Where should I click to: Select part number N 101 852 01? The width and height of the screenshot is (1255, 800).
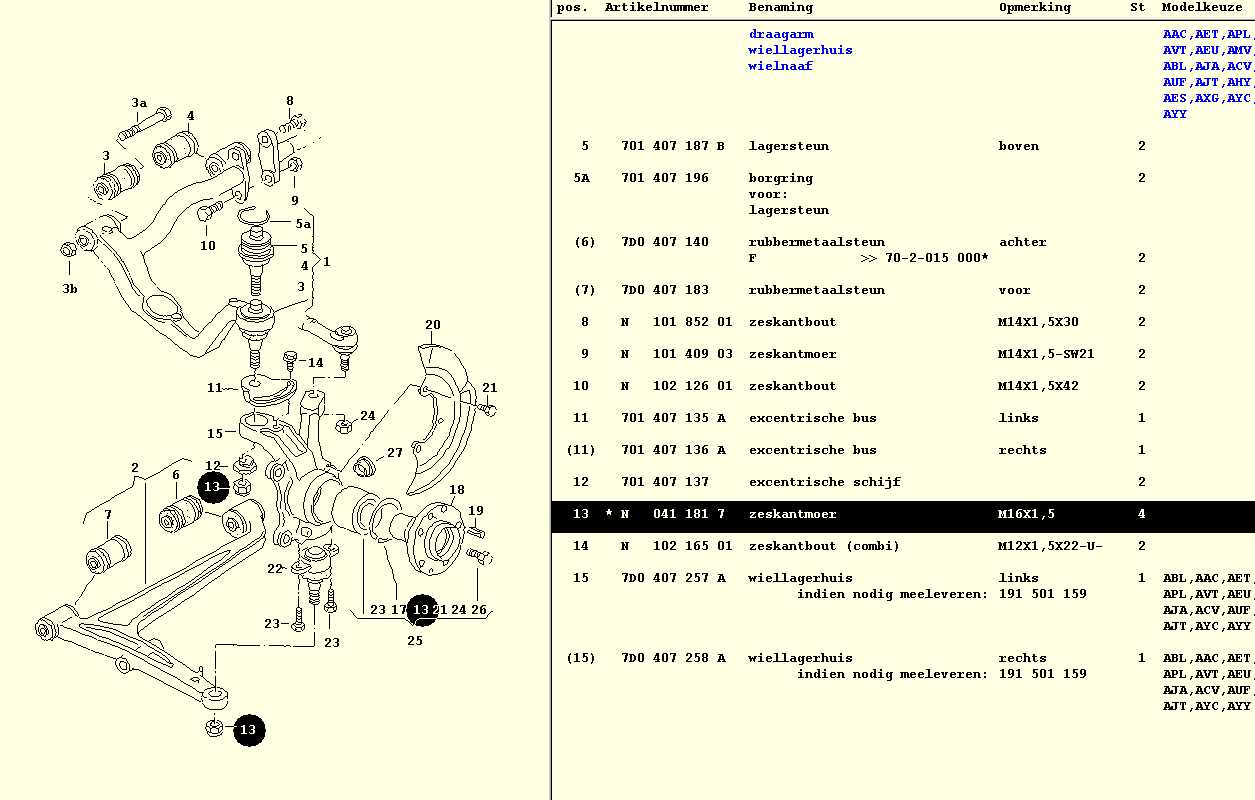click(677, 322)
